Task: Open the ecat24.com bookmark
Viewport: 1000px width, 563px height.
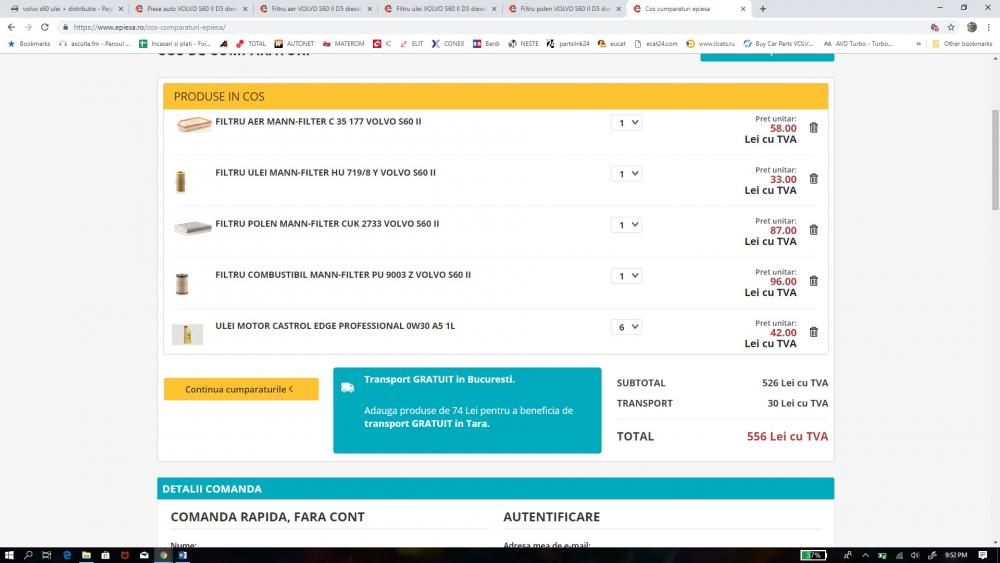Action: [656, 44]
